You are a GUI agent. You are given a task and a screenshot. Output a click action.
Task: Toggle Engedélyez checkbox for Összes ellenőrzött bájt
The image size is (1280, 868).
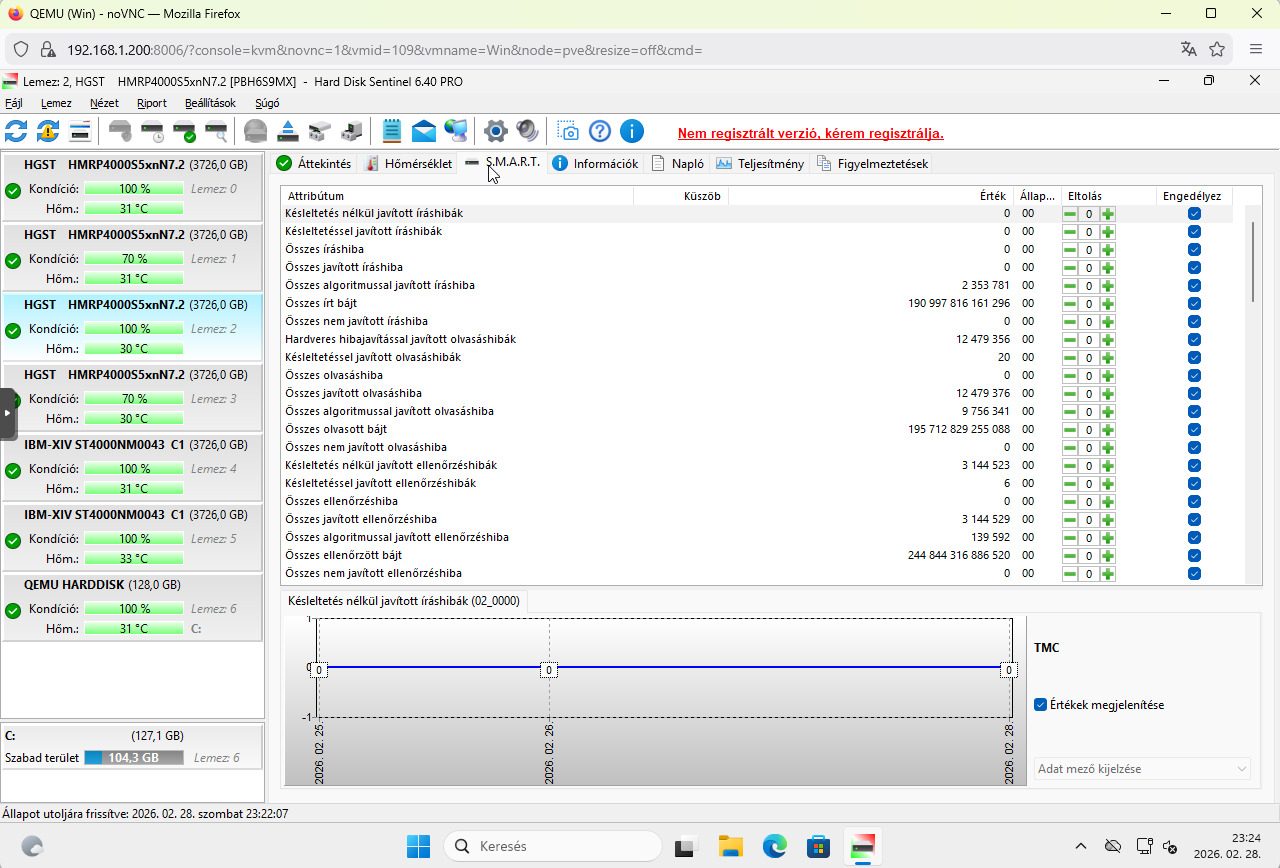1194,556
